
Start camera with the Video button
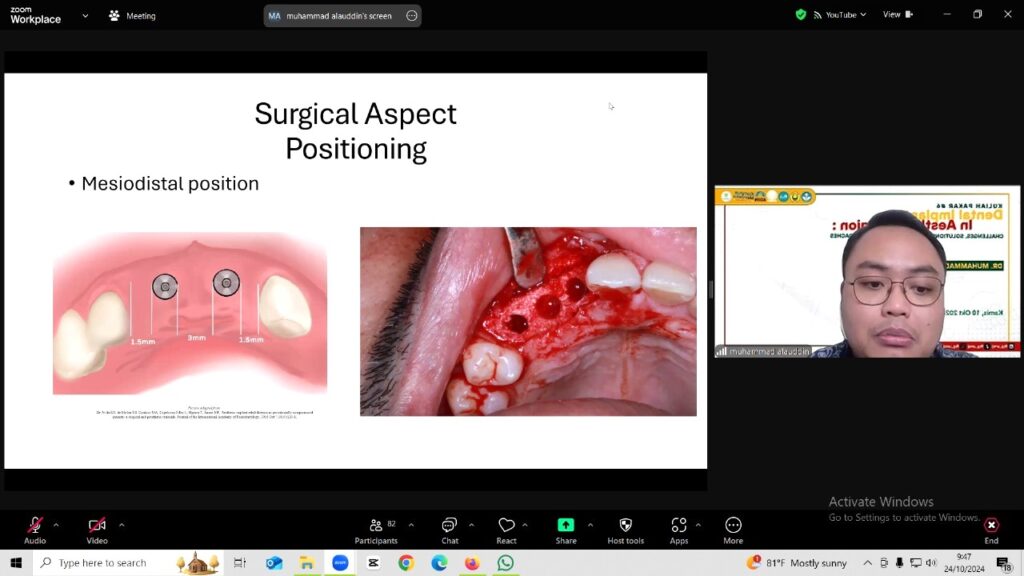point(97,530)
